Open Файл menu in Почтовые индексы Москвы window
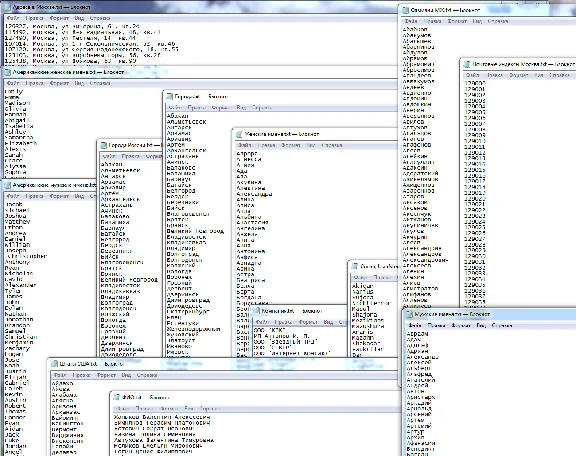 pos(472,75)
